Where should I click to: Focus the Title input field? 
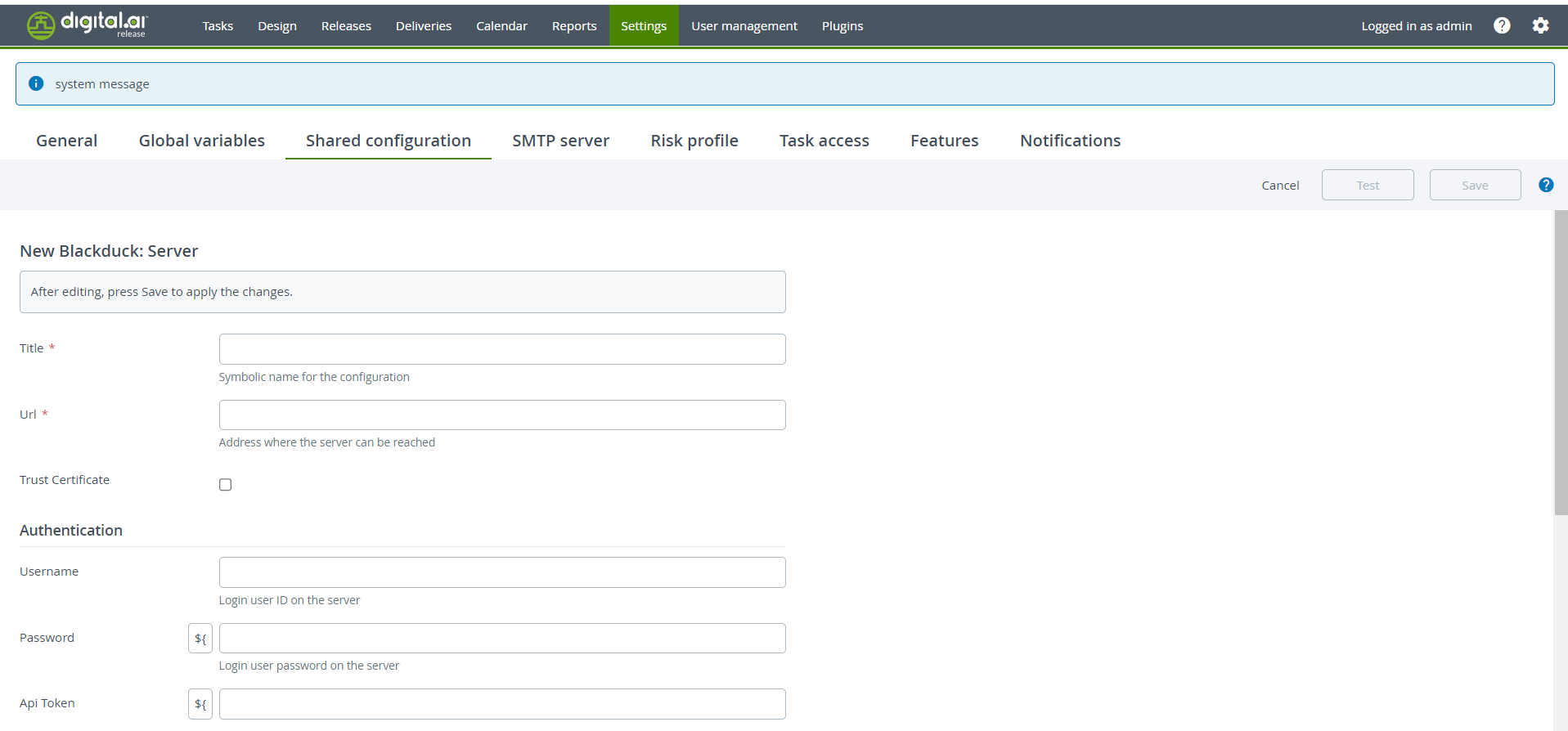coord(502,349)
